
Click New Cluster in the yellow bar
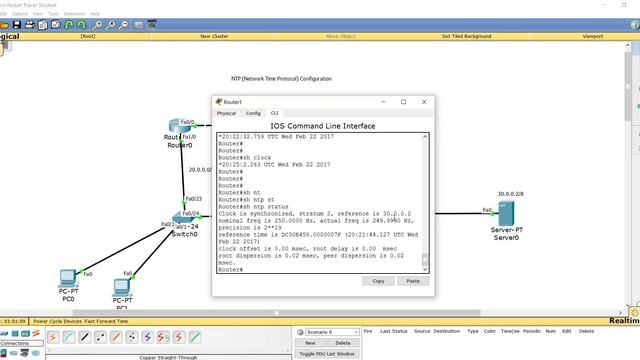[214, 36]
